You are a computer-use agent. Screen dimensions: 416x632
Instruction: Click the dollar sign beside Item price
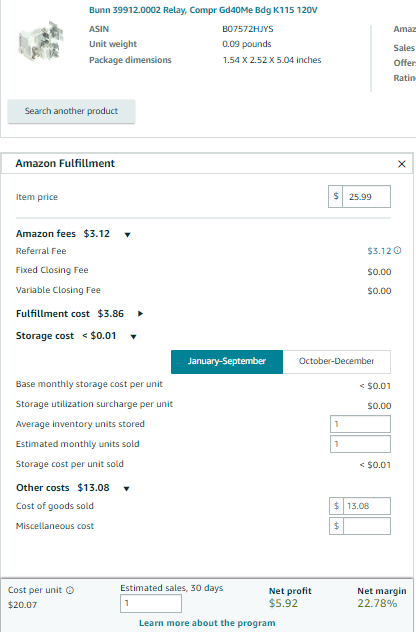pyautogui.click(x=336, y=197)
